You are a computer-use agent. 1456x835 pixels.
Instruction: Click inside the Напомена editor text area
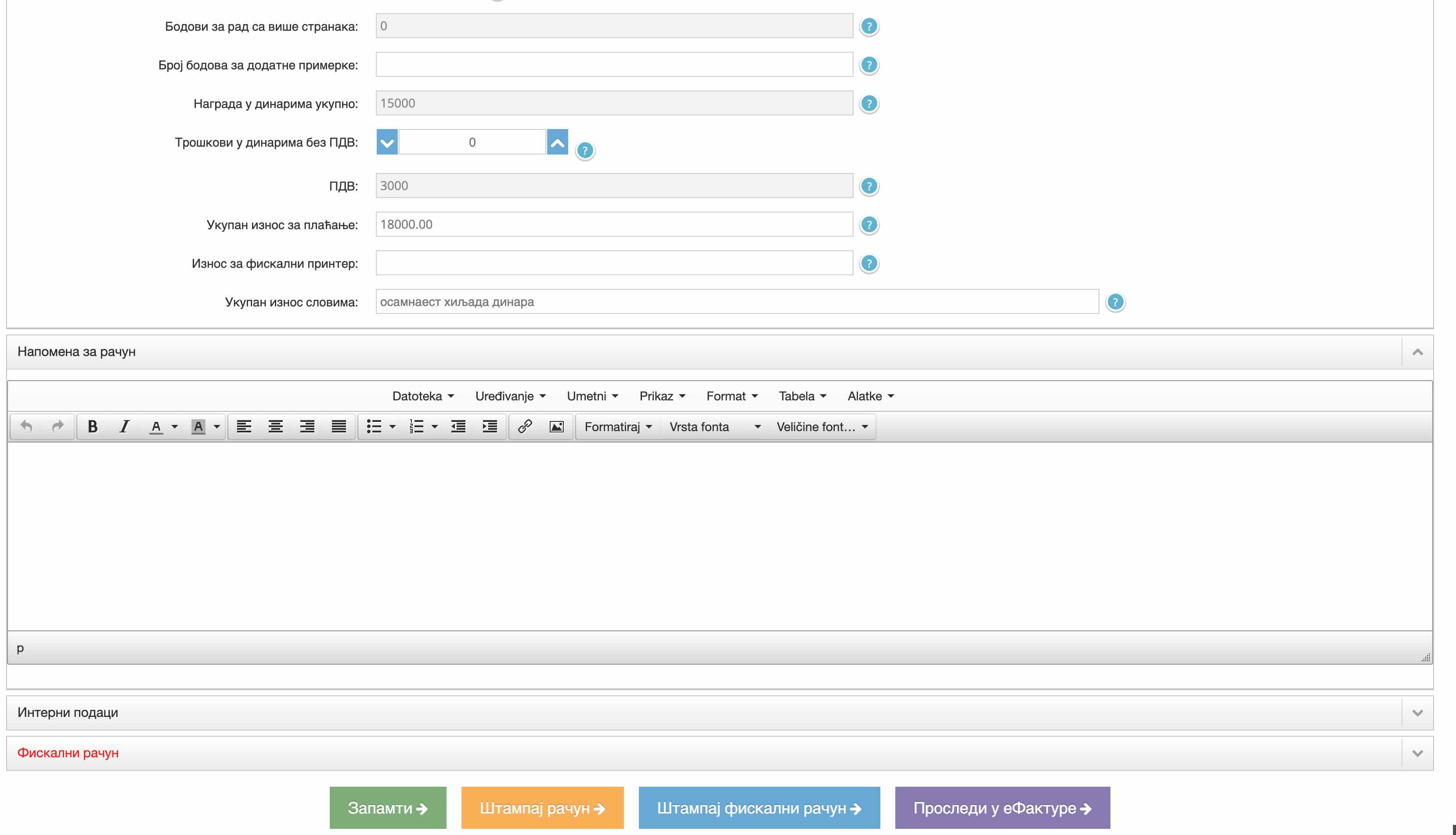tap(720, 536)
